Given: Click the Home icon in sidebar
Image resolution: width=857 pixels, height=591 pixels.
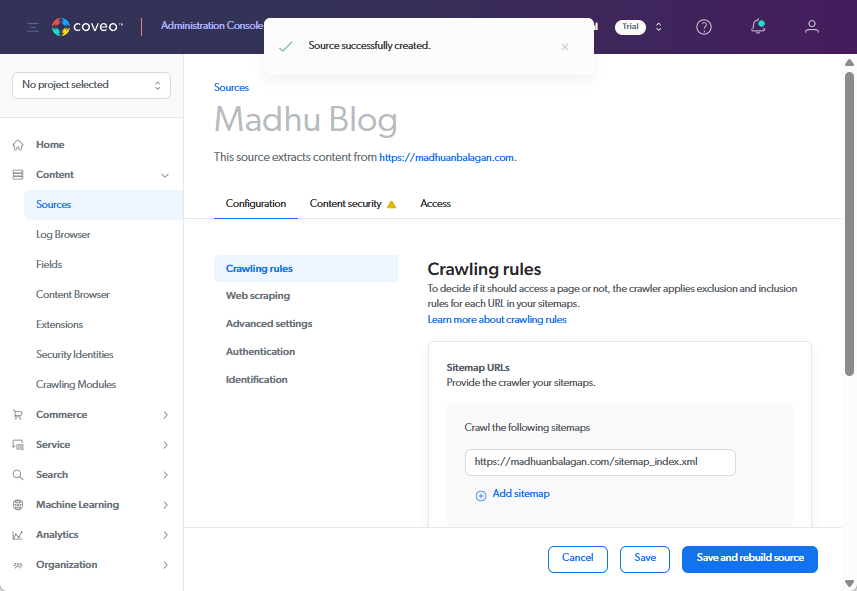Looking at the screenshot, I should tap(18, 145).
